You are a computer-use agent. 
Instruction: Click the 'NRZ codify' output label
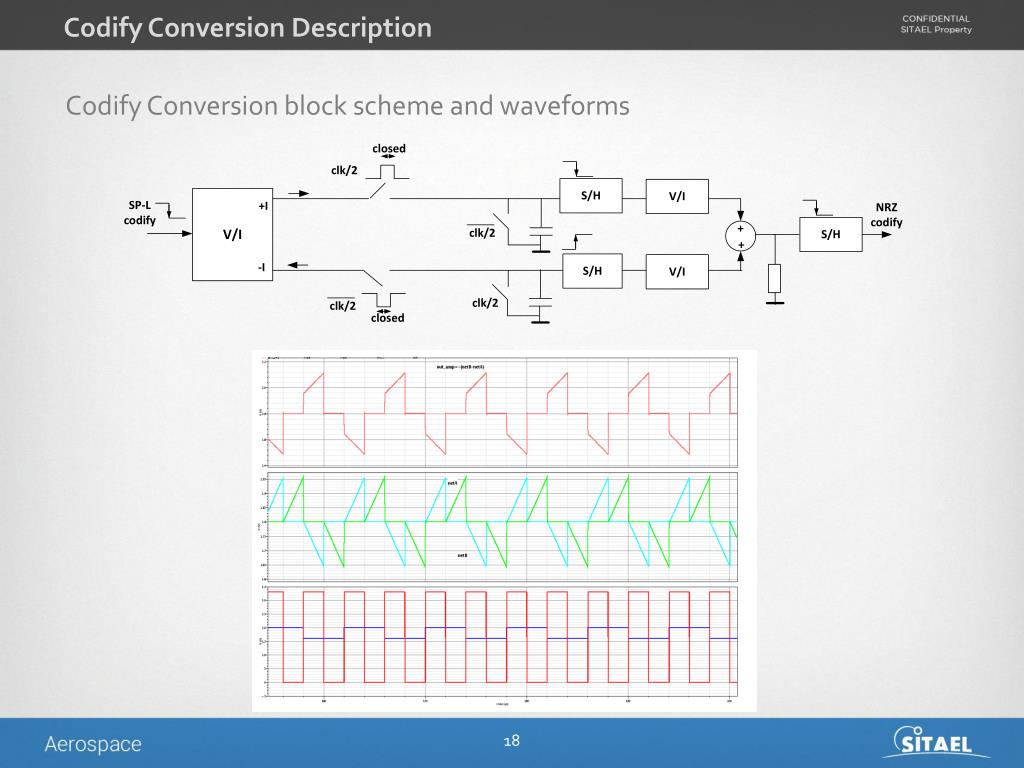pyautogui.click(x=886, y=215)
